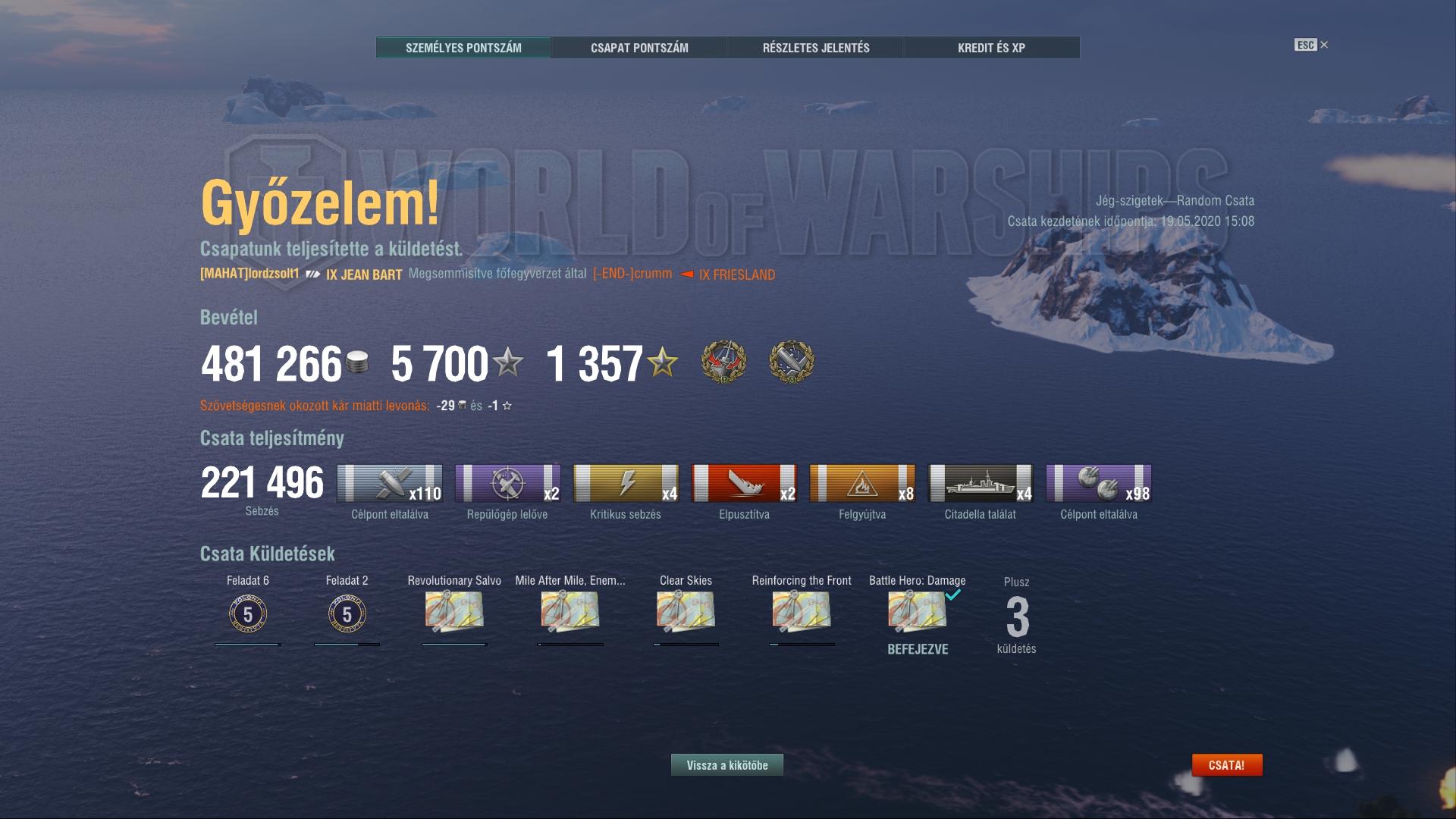Open the Részletes Jelentés tab

coord(816,48)
